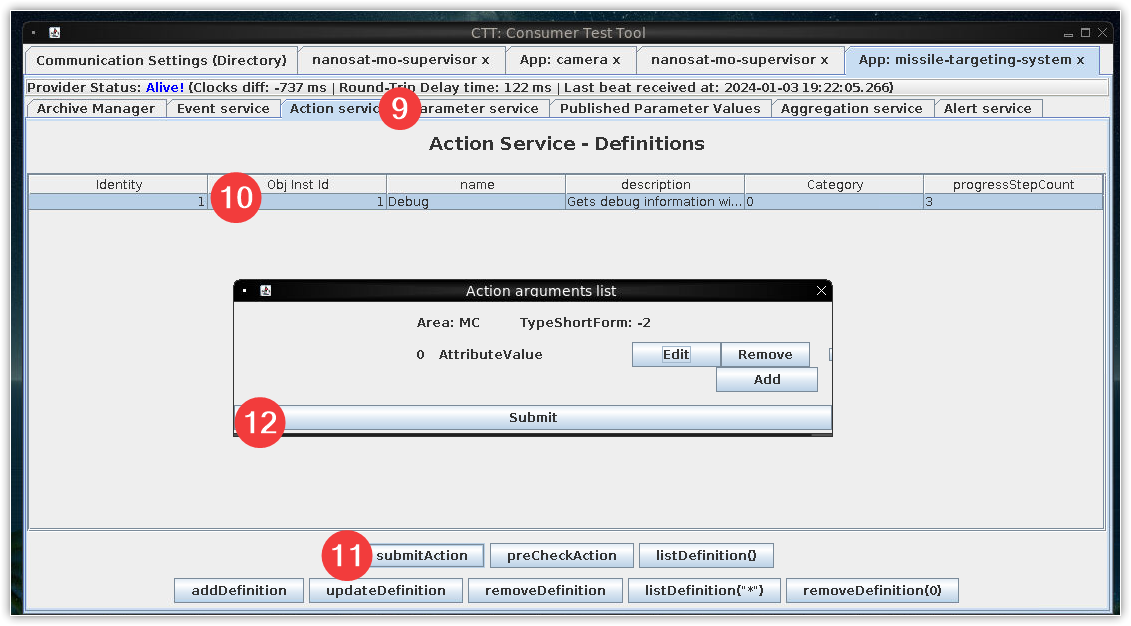This screenshot has height=626, width=1131.
Task: Maximize the CTT Consumer Test Tool window
Action: (1085, 33)
